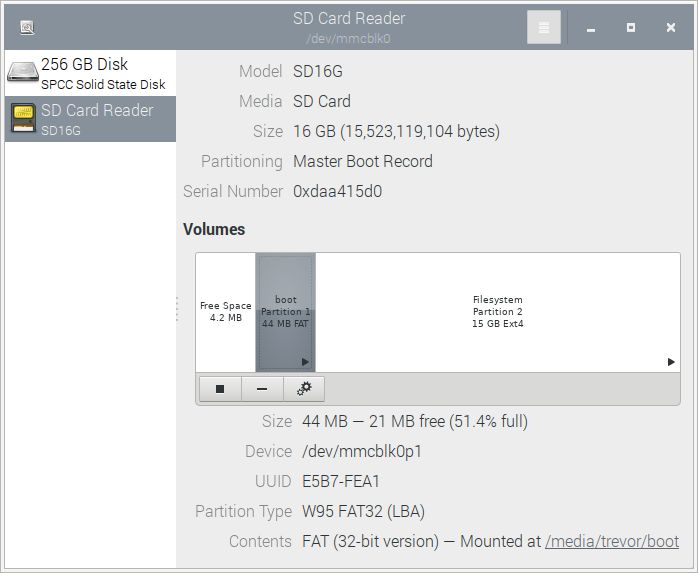Open additional partition options gears button

click(304, 389)
